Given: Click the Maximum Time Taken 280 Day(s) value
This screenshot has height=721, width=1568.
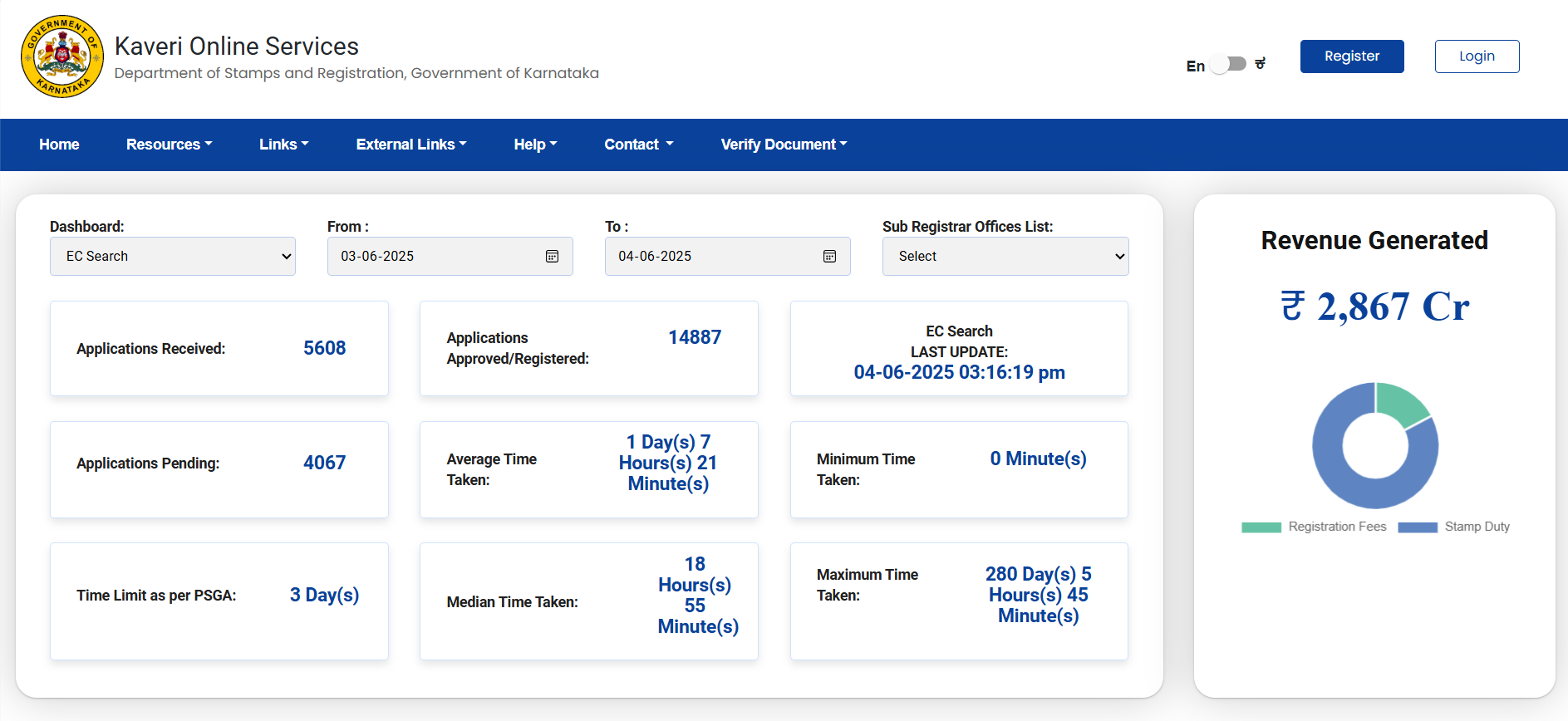Looking at the screenshot, I should click(1038, 595).
